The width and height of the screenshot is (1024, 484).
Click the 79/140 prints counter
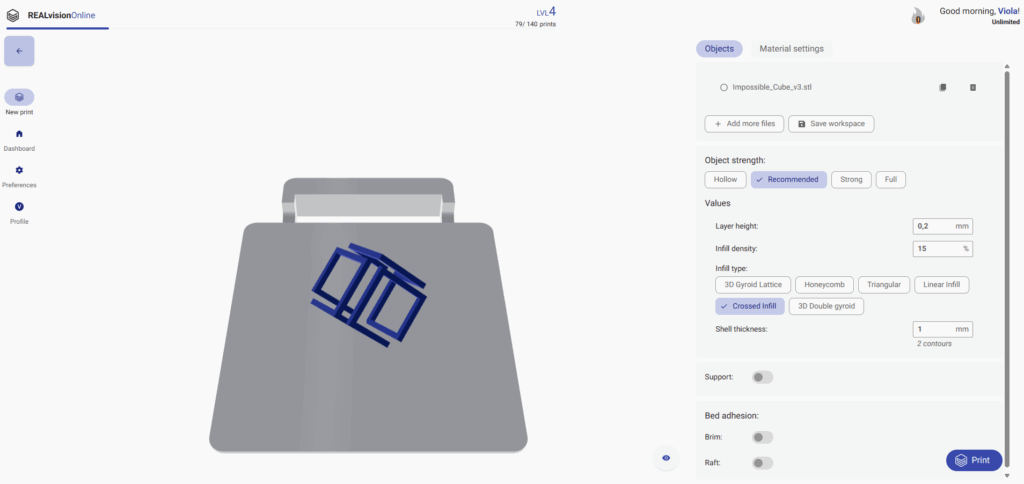point(536,24)
